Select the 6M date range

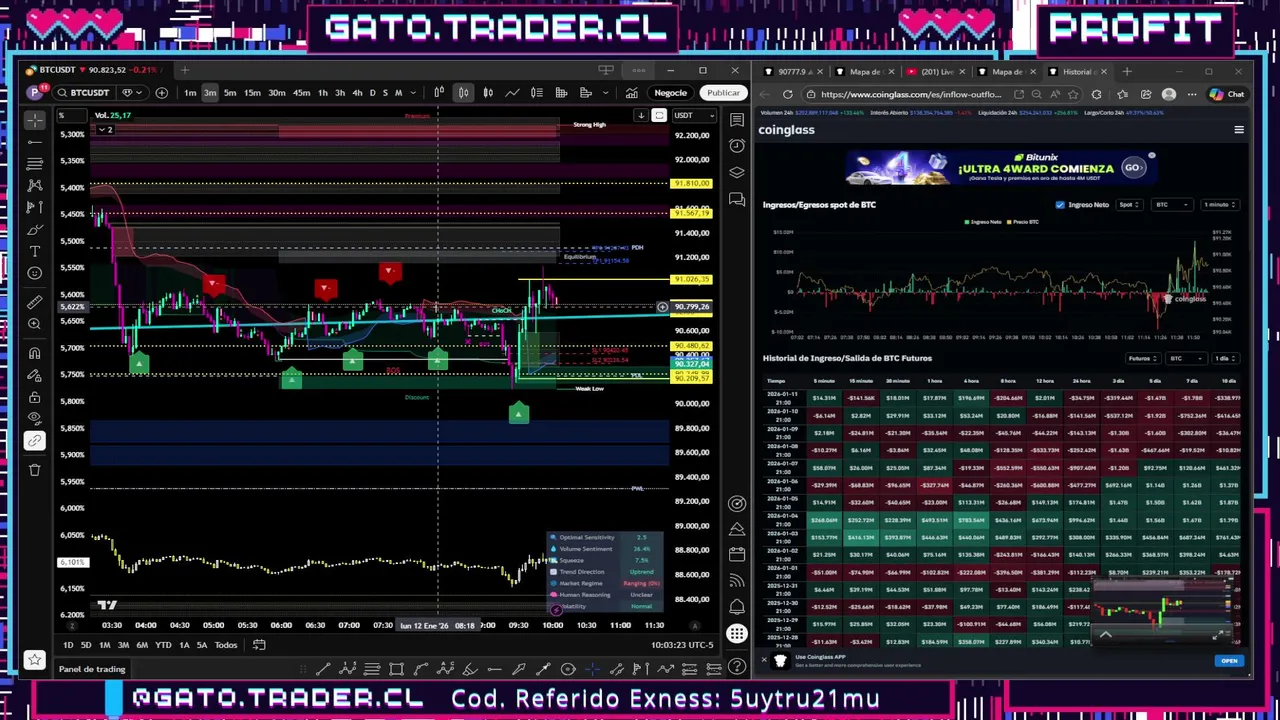pos(142,645)
